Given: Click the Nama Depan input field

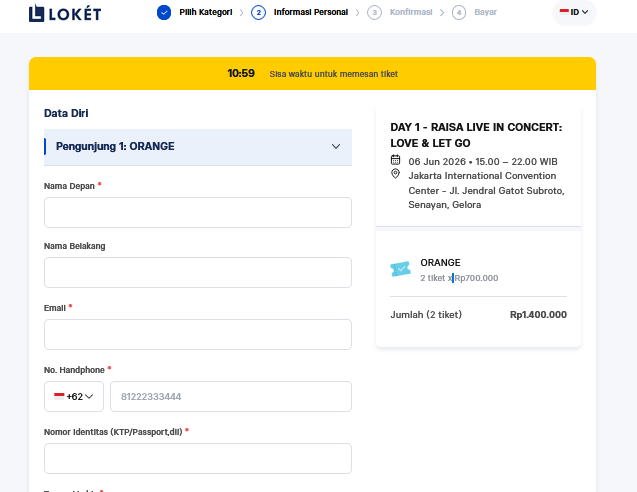Looking at the screenshot, I should [198, 212].
